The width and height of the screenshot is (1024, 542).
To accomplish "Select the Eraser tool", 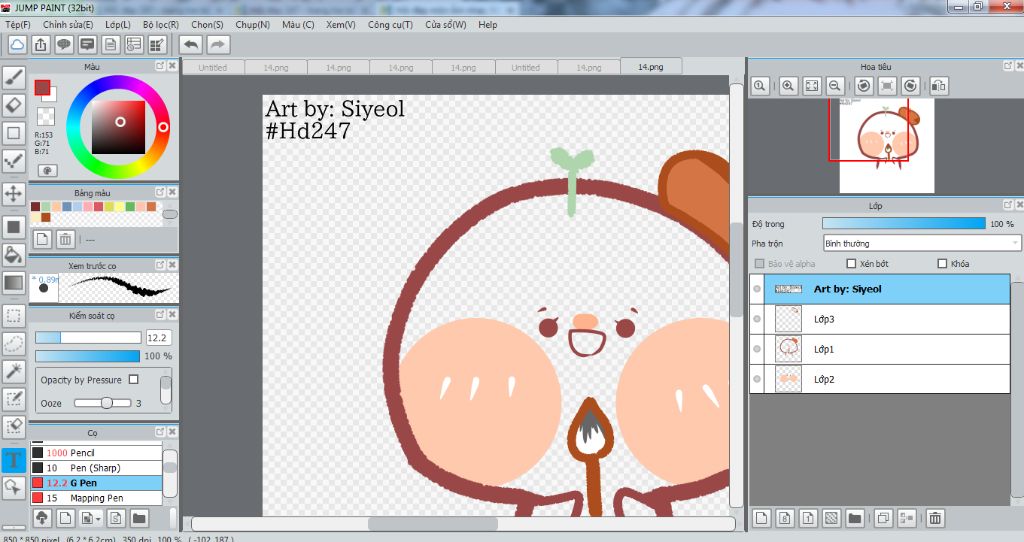I will [x=14, y=105].
